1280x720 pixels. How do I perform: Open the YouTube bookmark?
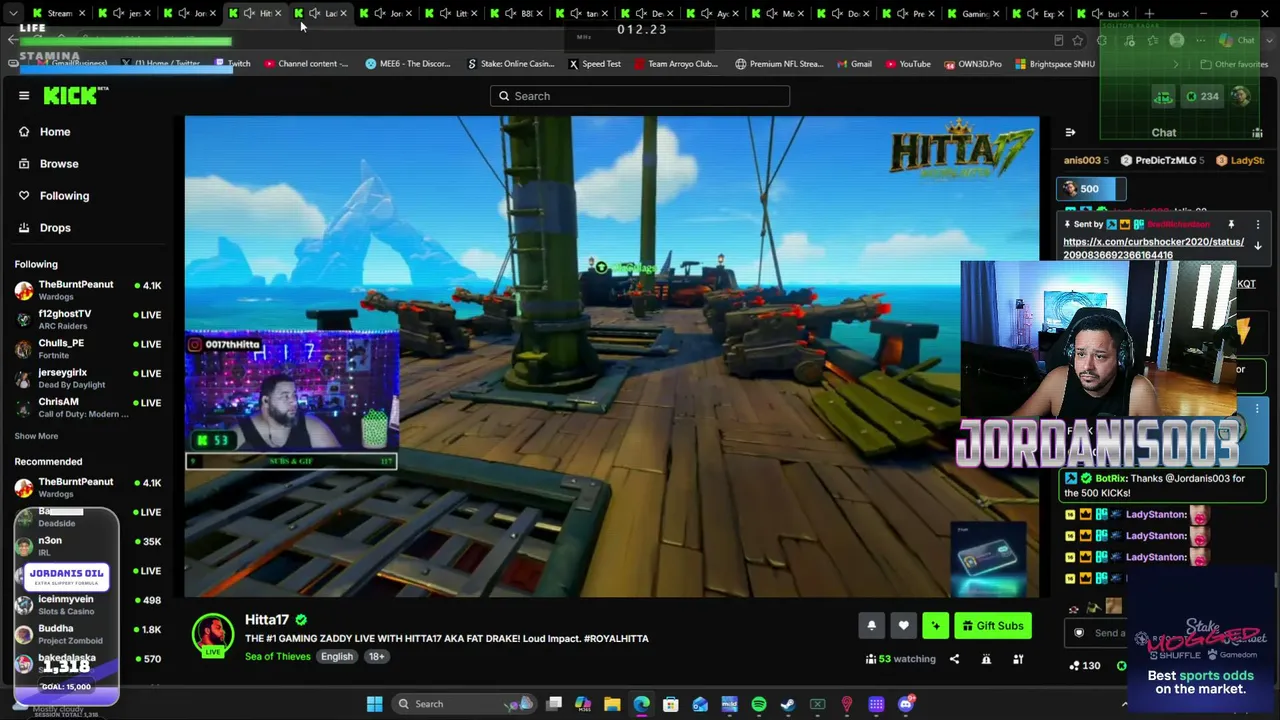click(x=907, y=64)
